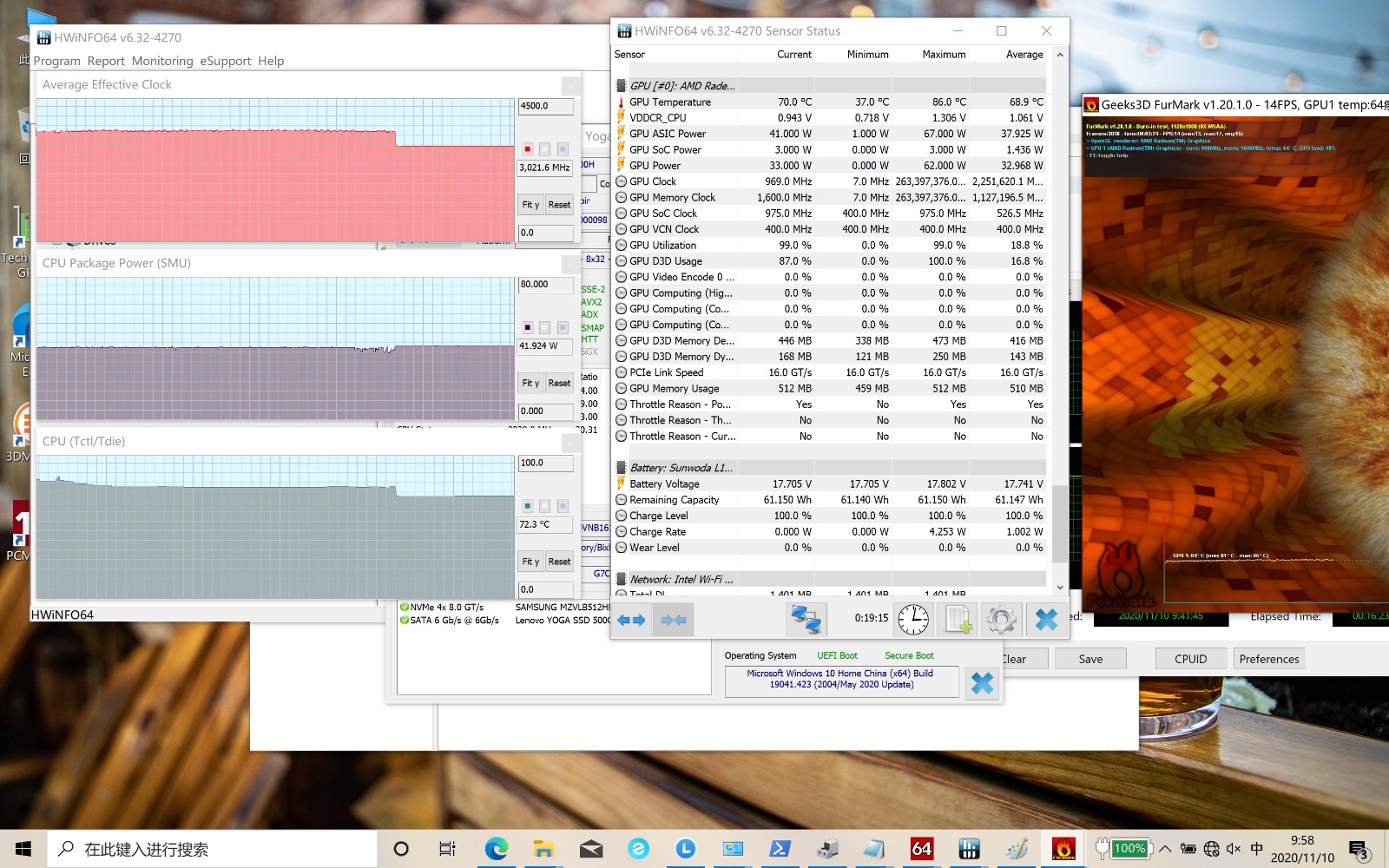
Task: Click the muted volume tray icon
Action: point(1234,849)
